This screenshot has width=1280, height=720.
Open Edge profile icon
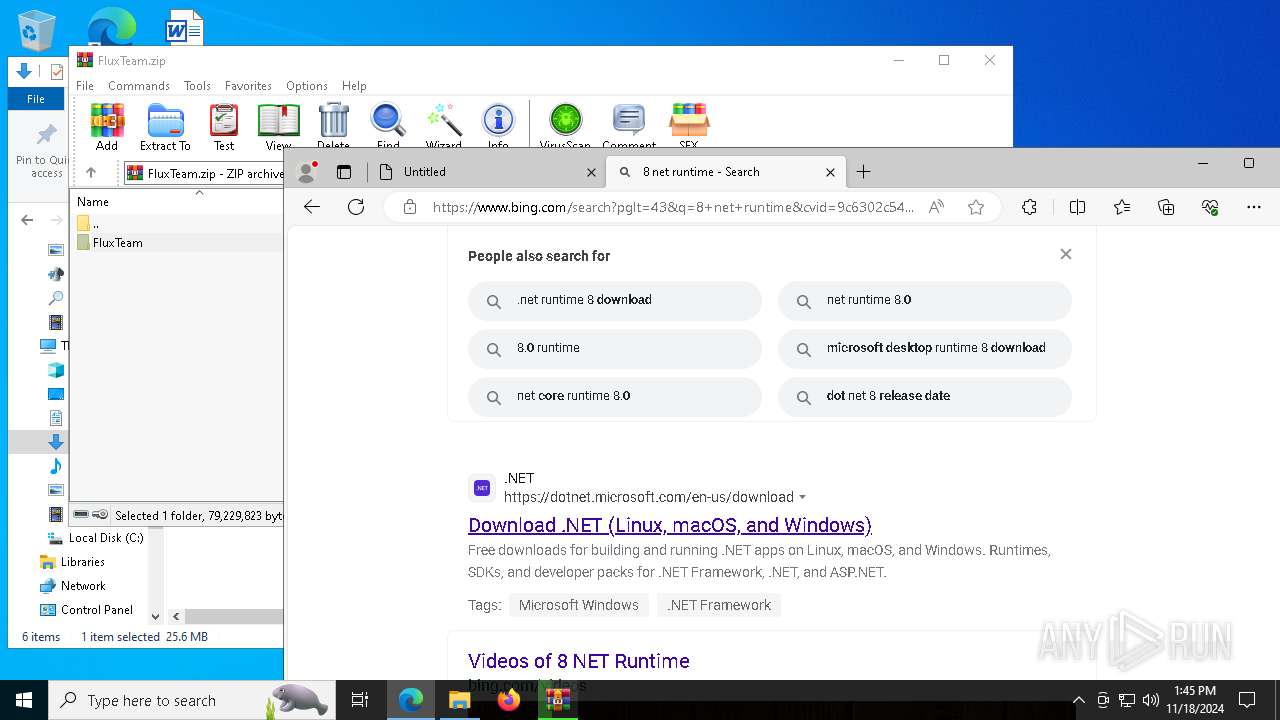tap(307, 172)
